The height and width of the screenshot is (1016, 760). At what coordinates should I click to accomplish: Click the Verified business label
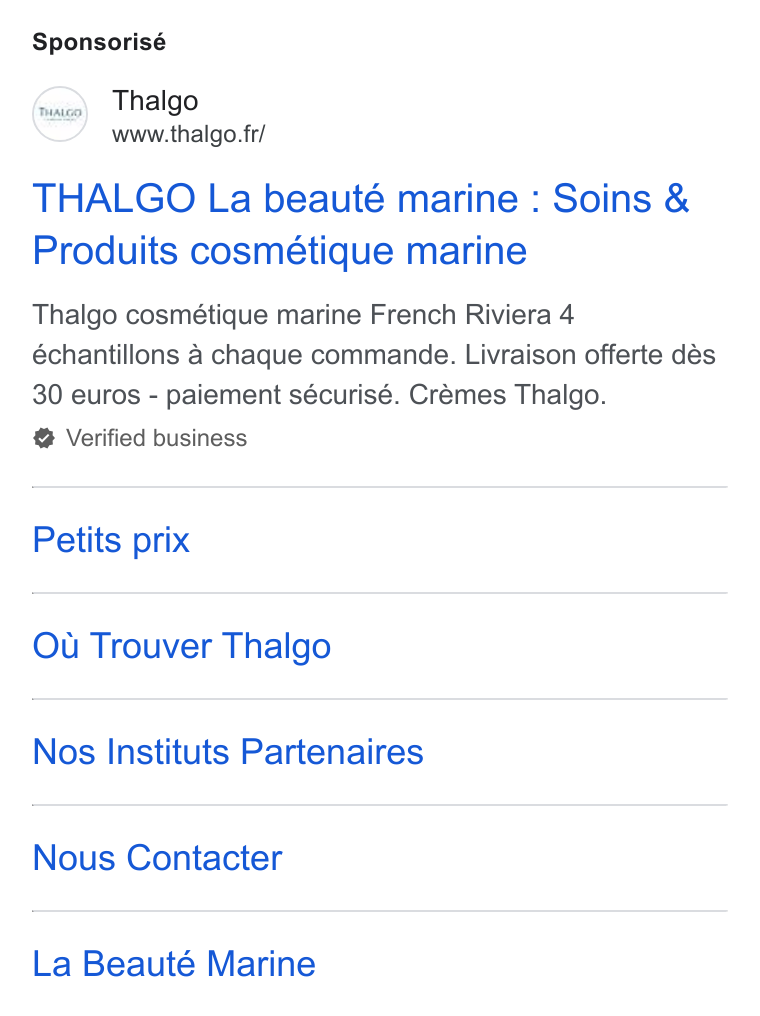[x=156, y=439]
